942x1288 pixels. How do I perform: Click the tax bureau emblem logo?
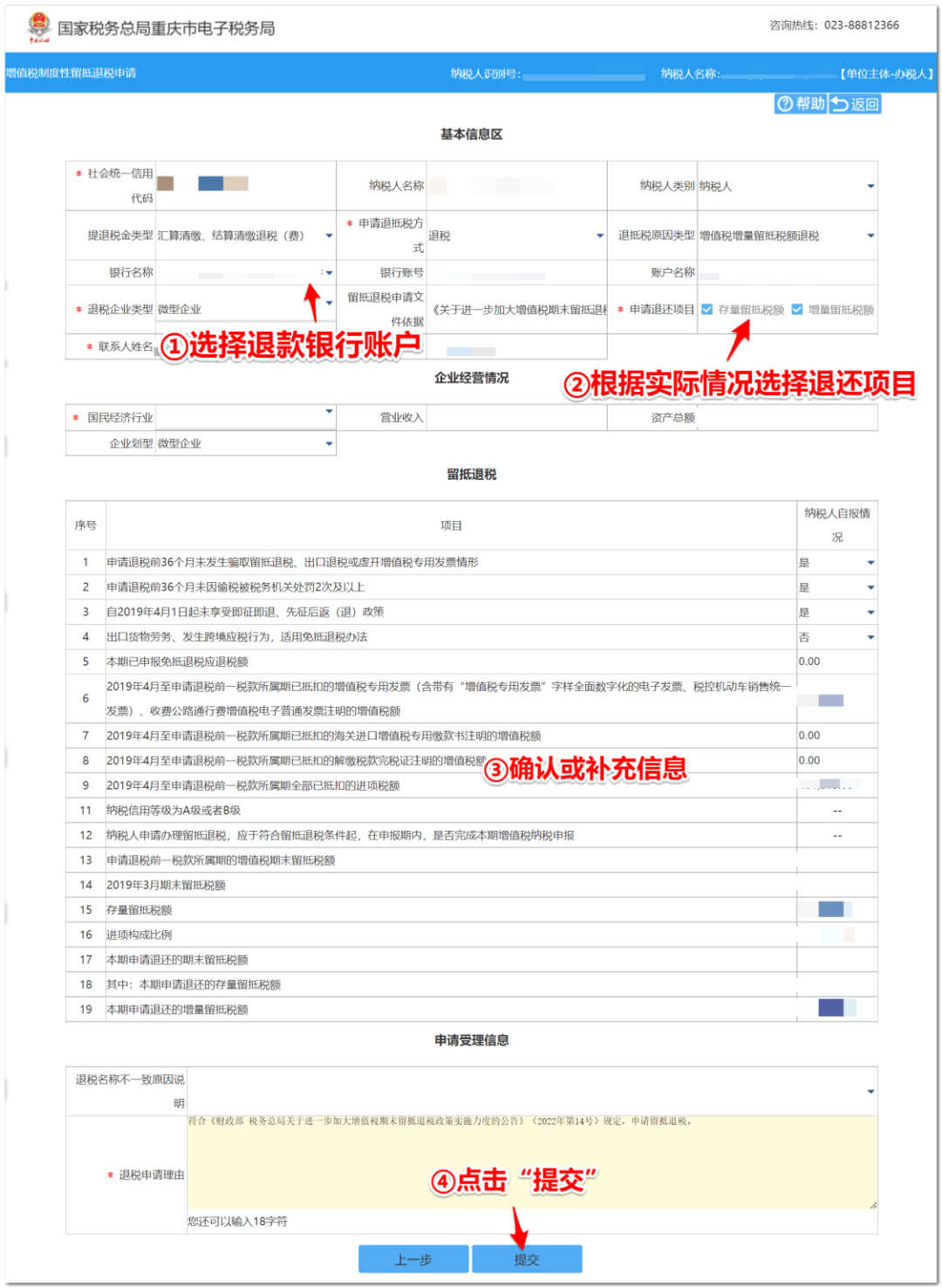pos(38,28)
